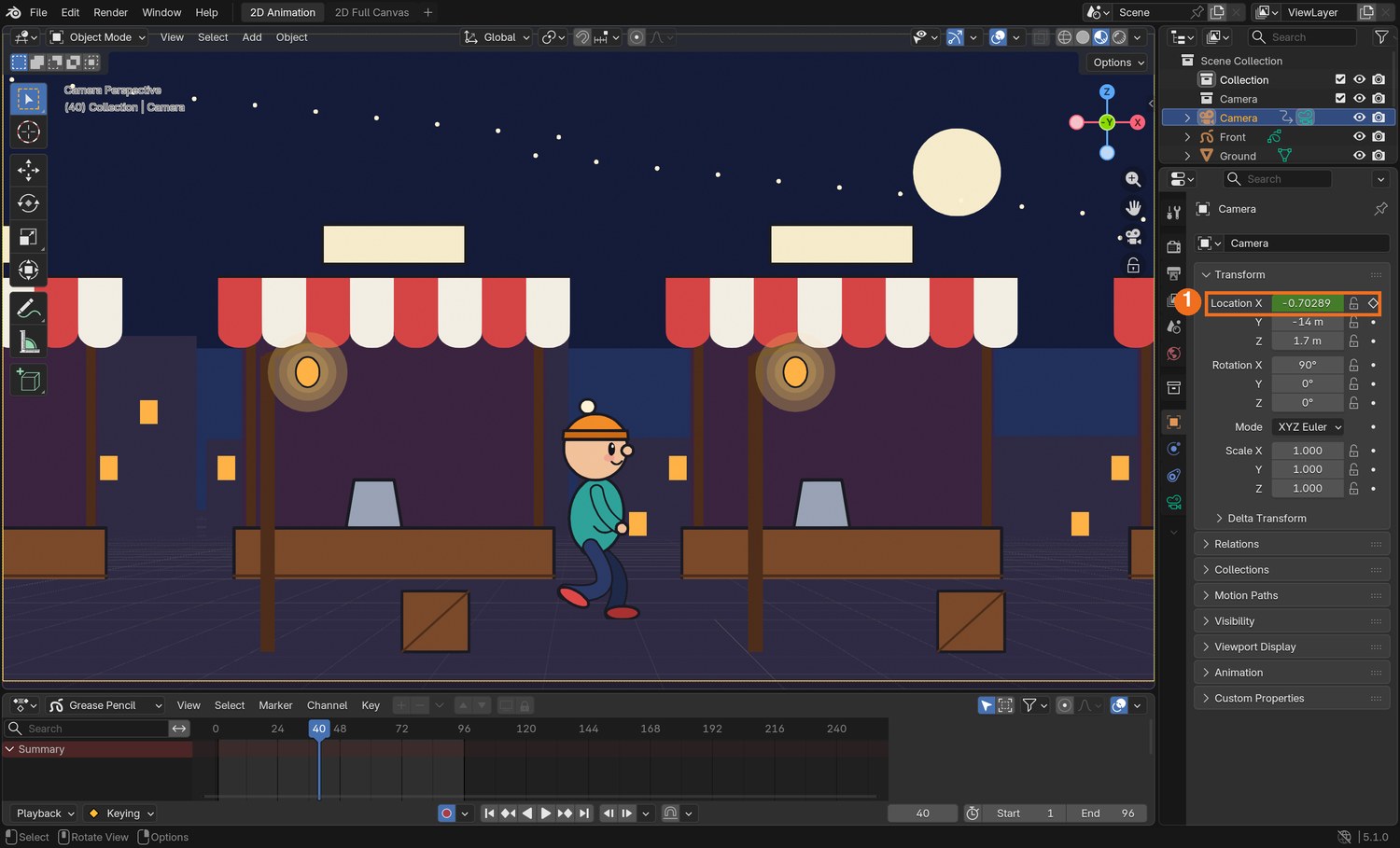Viewport: 1400px width, 848px height.
Task: Hide the Ground object in viewport
Action: [1359, 156]
